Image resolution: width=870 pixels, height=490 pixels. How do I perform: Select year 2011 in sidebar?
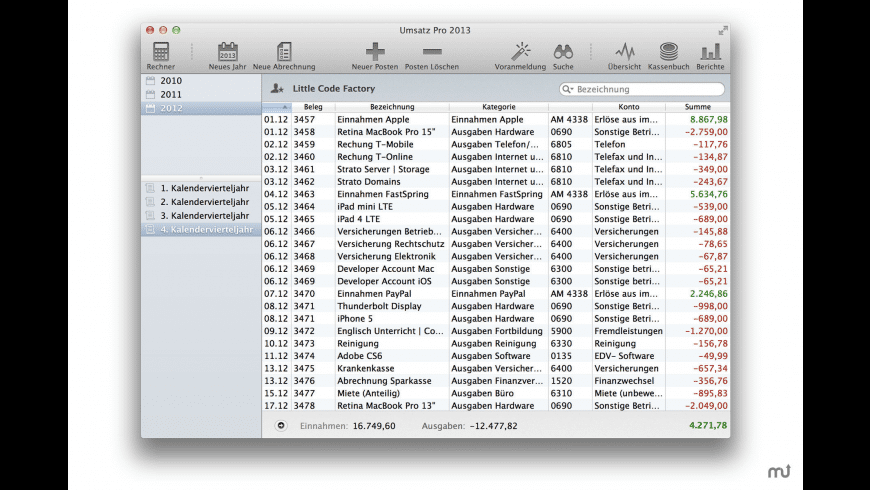(x=201, y=94)
